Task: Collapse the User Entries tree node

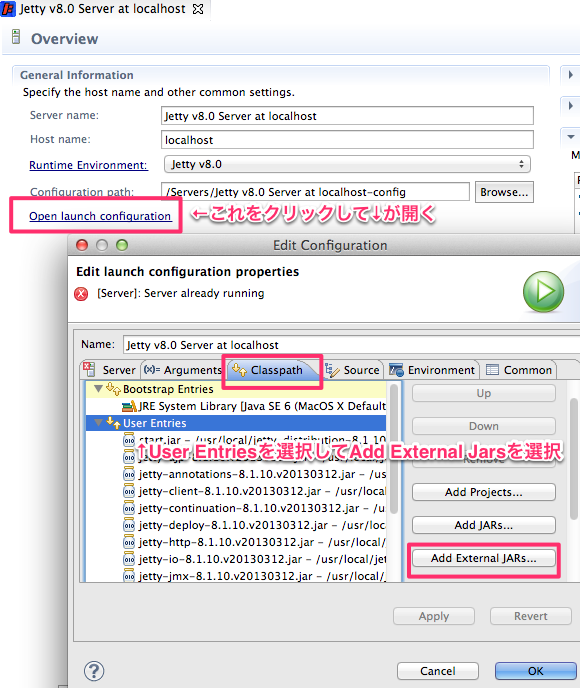Action: coord(98,423)
